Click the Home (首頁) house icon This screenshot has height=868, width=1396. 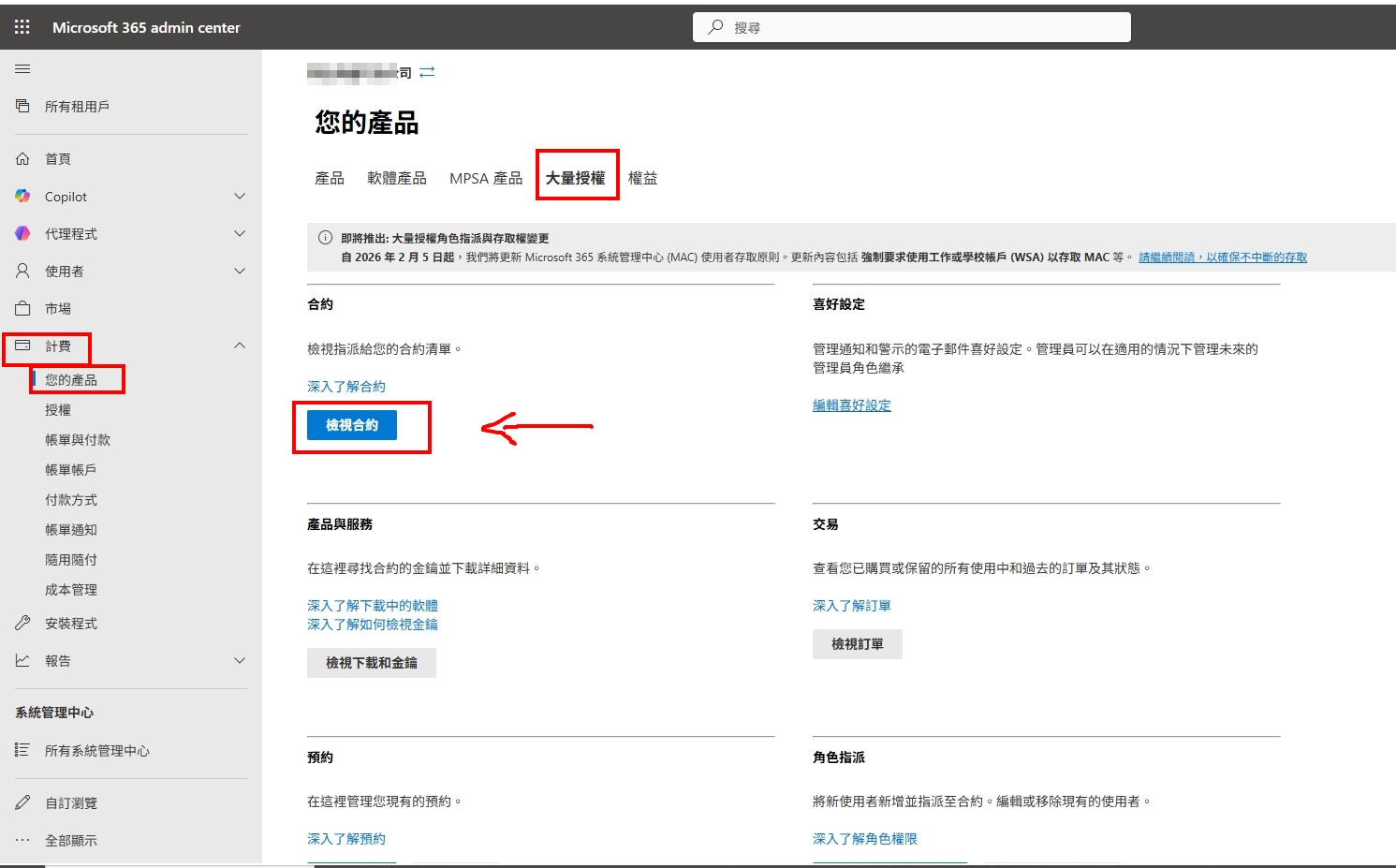click(x=22, y=159)
